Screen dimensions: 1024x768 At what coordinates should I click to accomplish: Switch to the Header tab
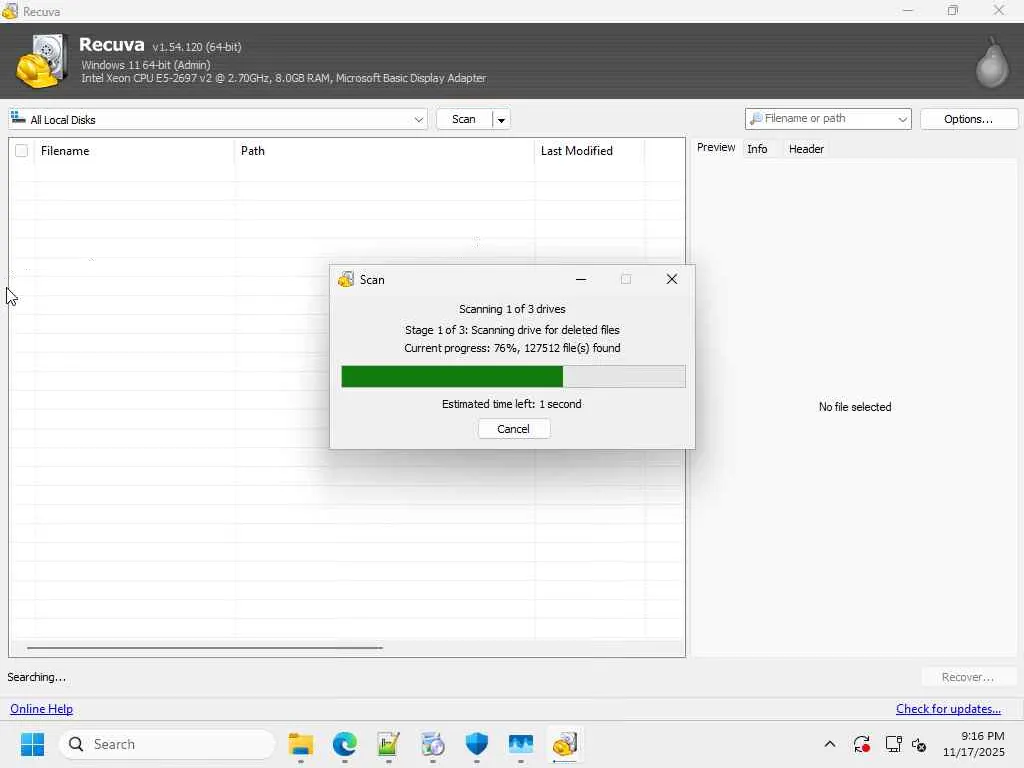point(806,149)
